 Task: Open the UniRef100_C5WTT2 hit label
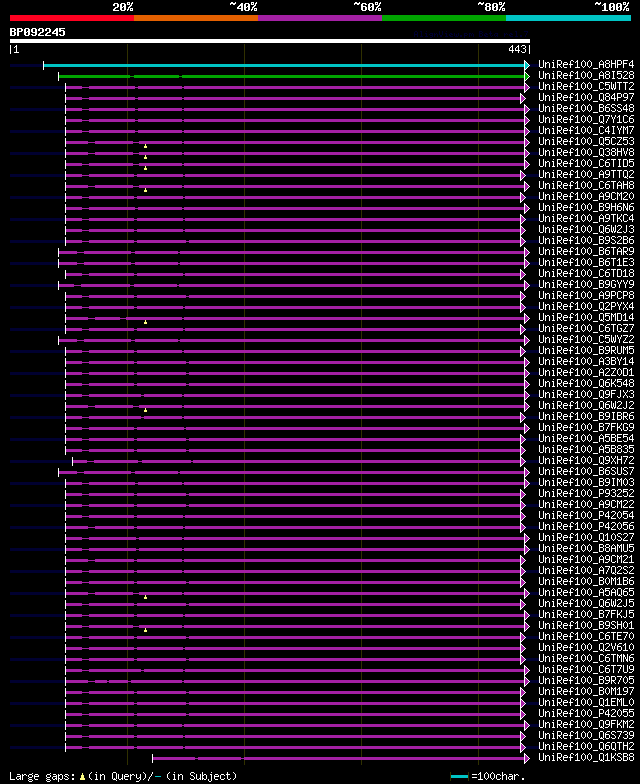pos(586,86)
